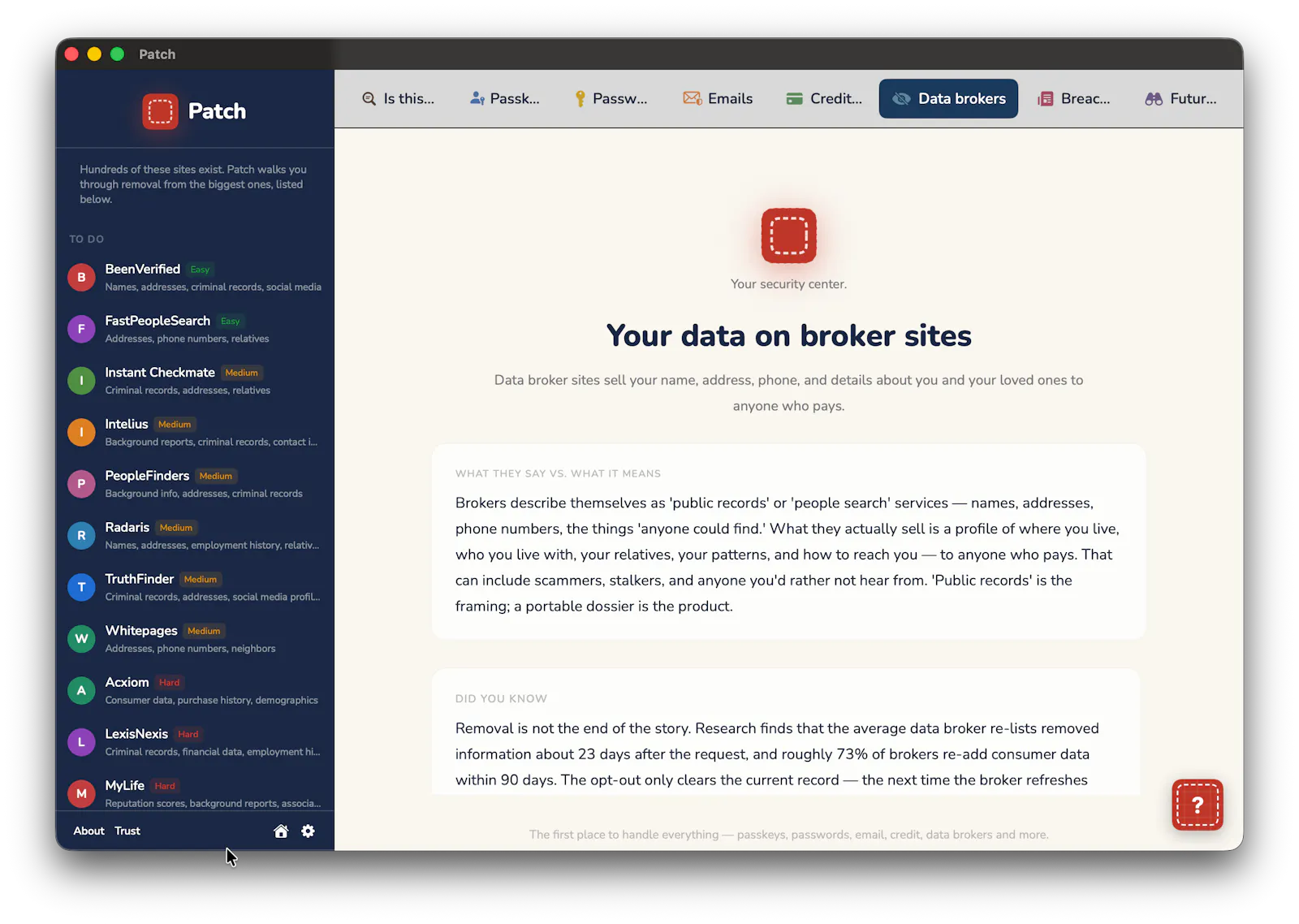
Task: Switch to the Passk... tab
Action: [x=505, y=98]
